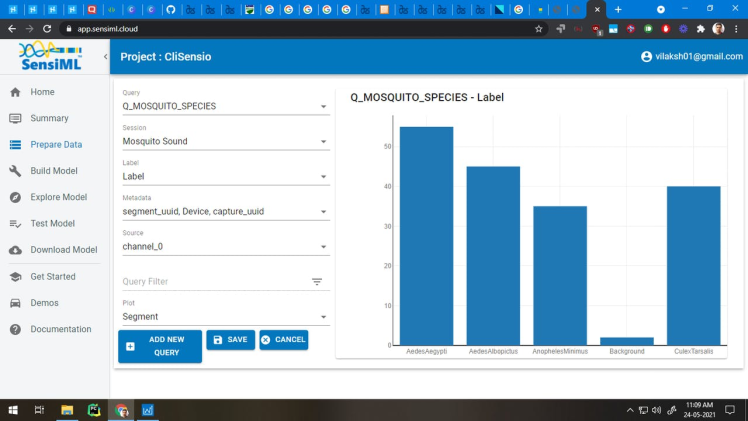Open the Chrome profile avatar

pos(718,29)
